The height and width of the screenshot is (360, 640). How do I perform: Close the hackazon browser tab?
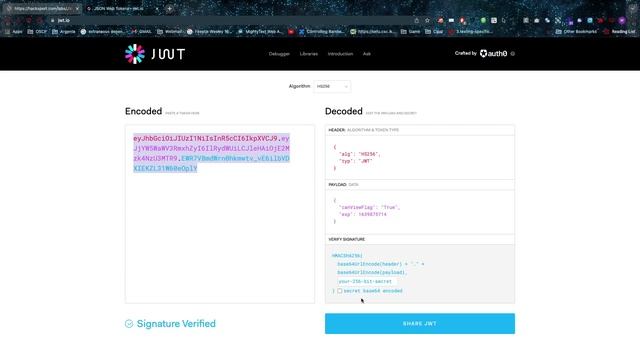pyautogui.click(x=77, y=8)
